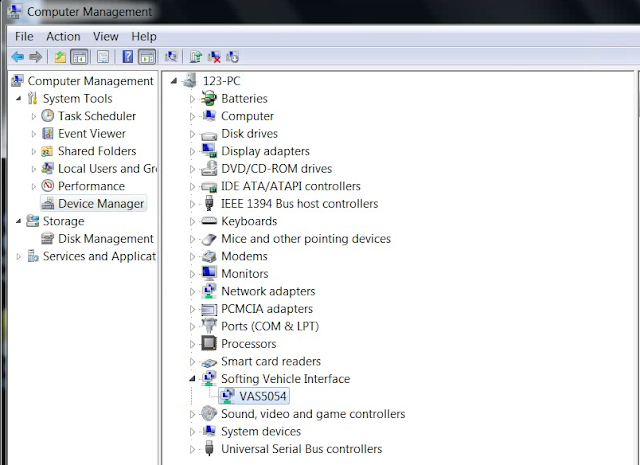The width and height of the screenshot is (640, 465).
Task: Collapse the Softing Vehicle Interface node
Action: (x=193, y=379)
